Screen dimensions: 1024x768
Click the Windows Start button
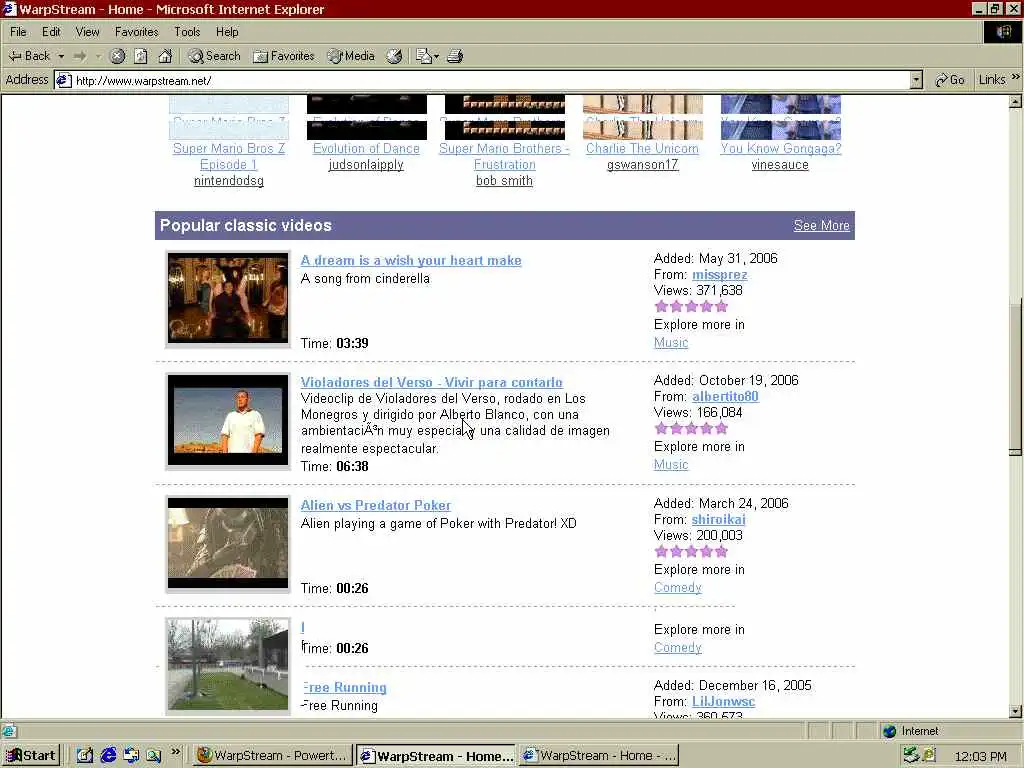tap(31, 756)
